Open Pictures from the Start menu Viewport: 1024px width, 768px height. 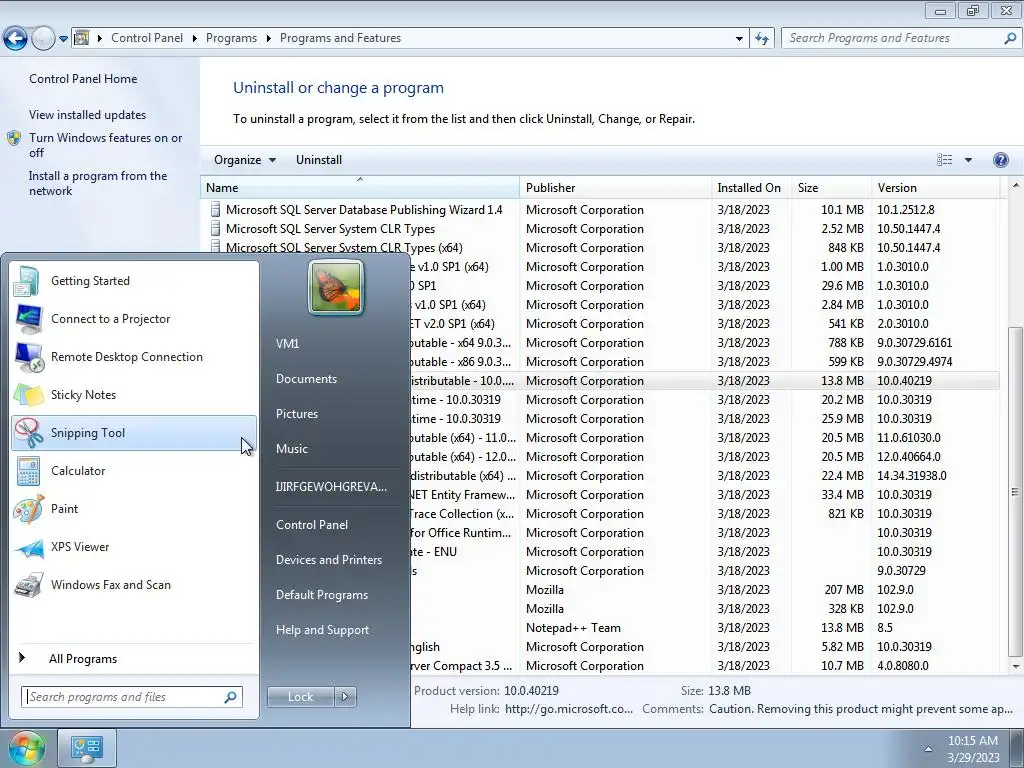296,414
